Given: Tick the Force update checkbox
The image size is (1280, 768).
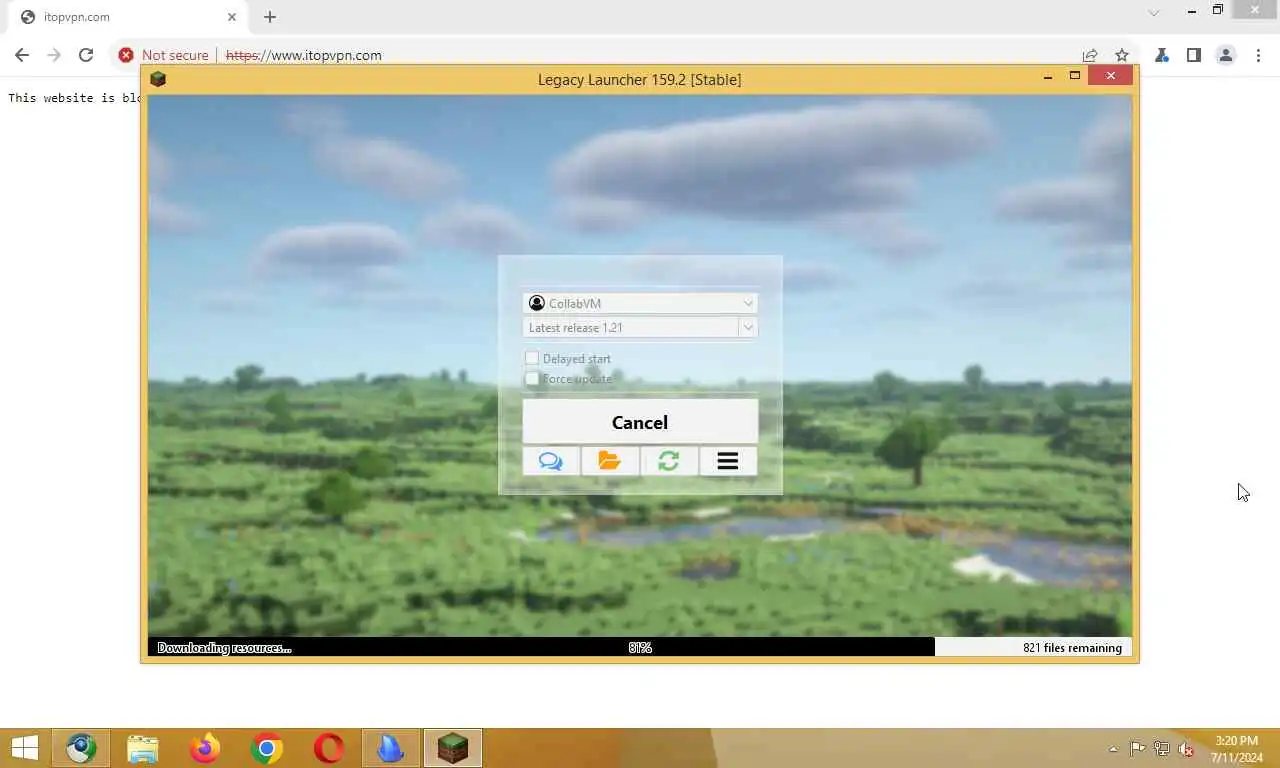Looking at the screenshot, I should (x=532, y=379).
